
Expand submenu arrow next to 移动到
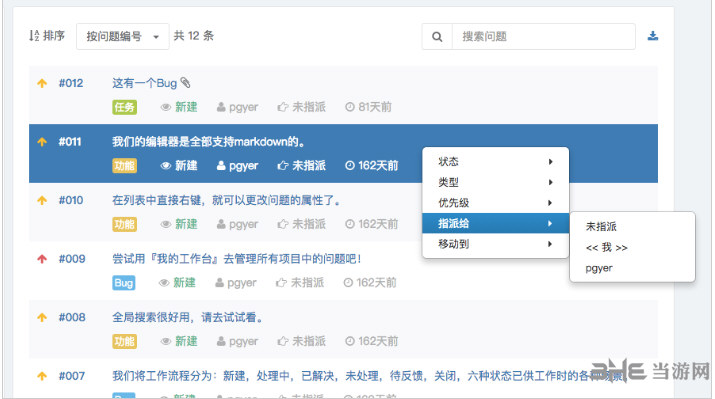(550, 244)
